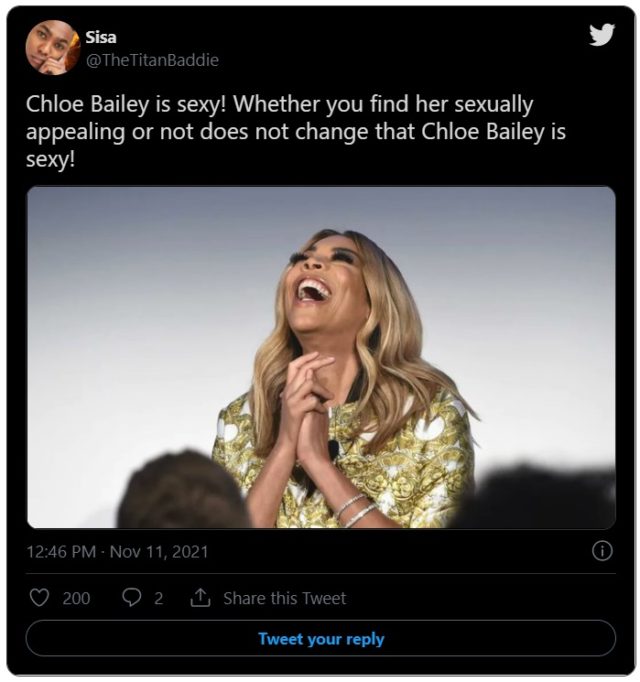Image resolution: width=640 pixels, height=682 pixels.
Task: Click the share arrow icon
Action: (x=198, y=598)
